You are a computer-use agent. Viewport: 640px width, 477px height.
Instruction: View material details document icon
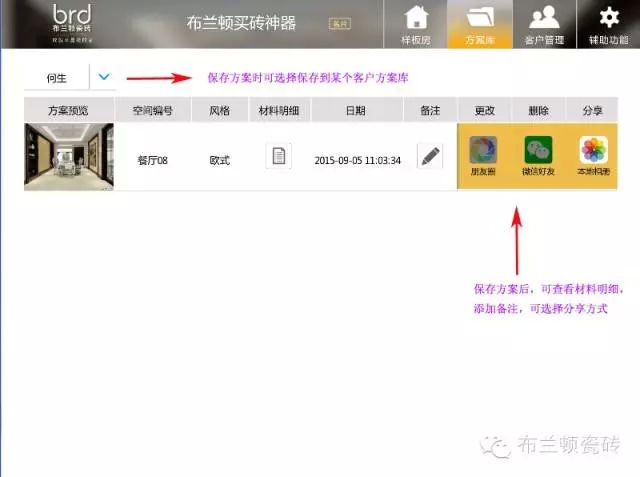click(279, 156)
